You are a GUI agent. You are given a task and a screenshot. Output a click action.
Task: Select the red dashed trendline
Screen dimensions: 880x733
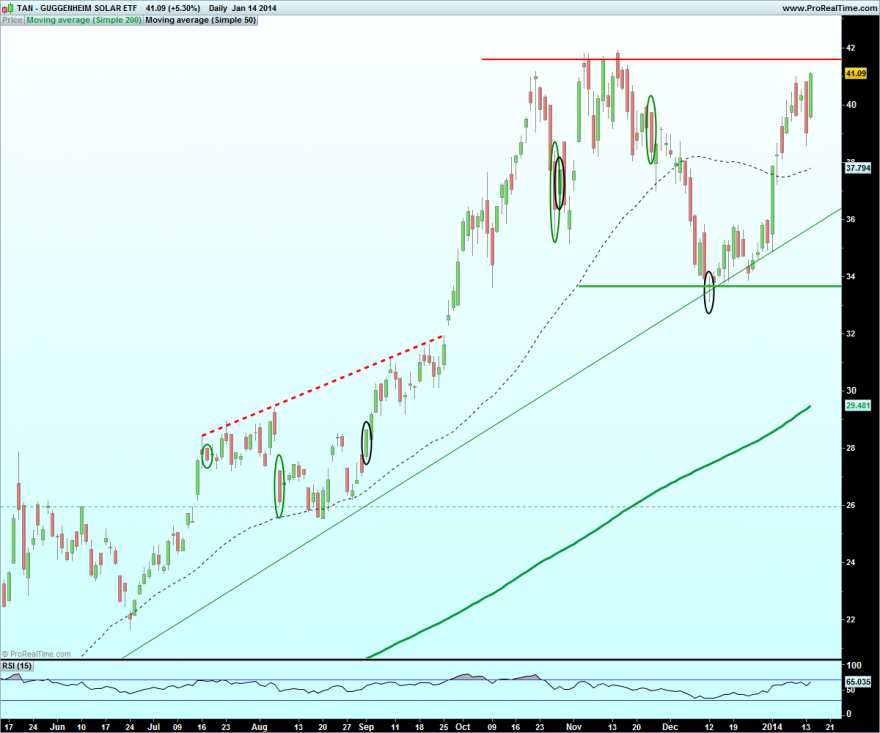pyautogui.click(x=323, y=386)
